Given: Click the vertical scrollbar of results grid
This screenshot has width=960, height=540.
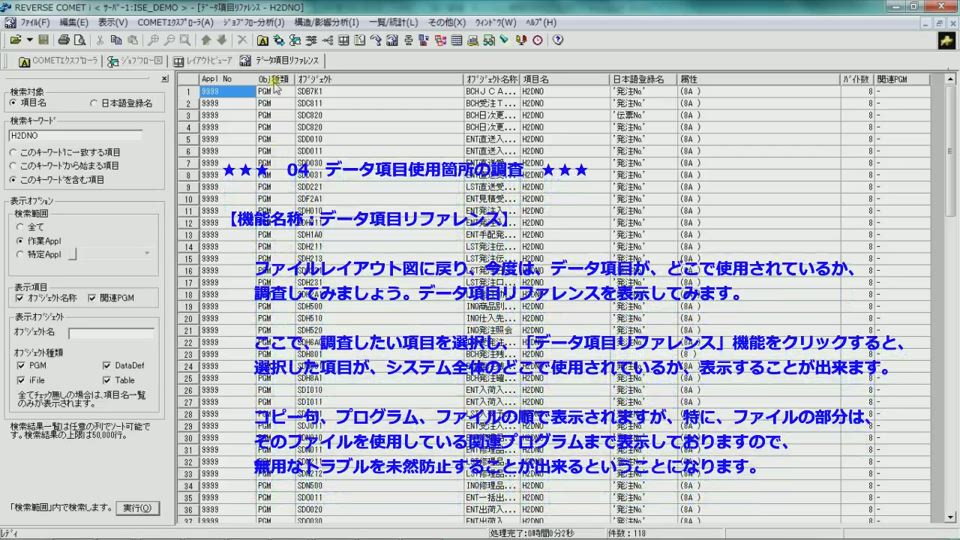Looking at the screenshot, I should pos(951,300).
